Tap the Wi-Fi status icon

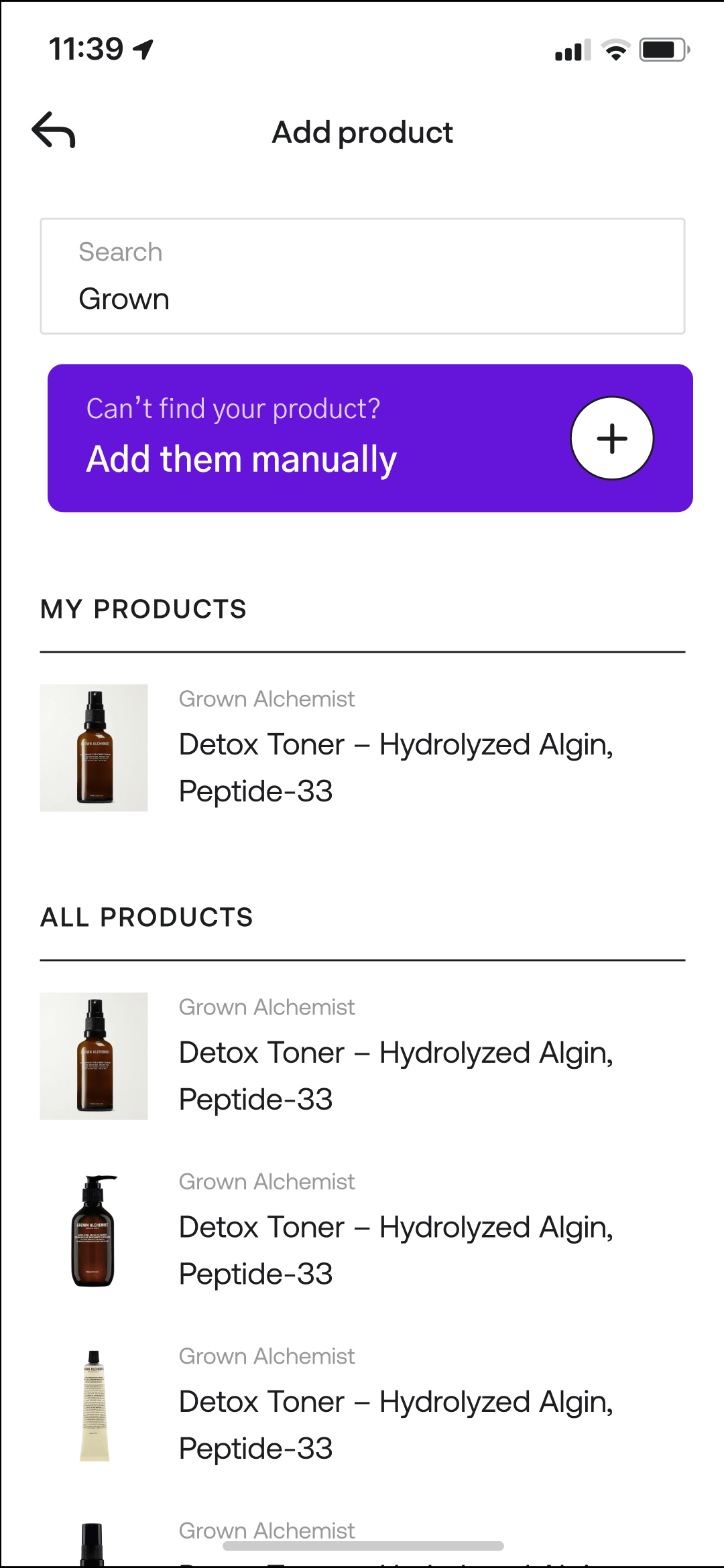click(615, 50)
